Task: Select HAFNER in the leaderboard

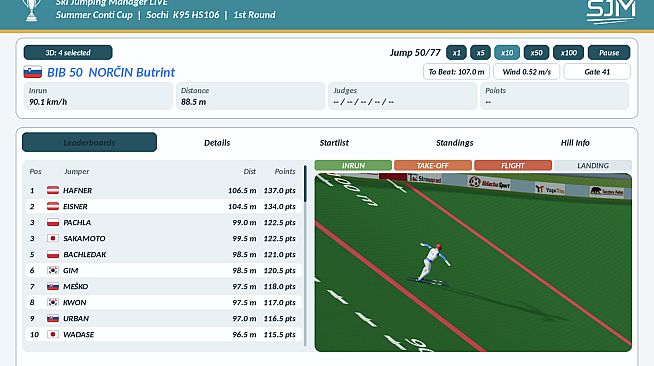Action: tap(164, 190)
